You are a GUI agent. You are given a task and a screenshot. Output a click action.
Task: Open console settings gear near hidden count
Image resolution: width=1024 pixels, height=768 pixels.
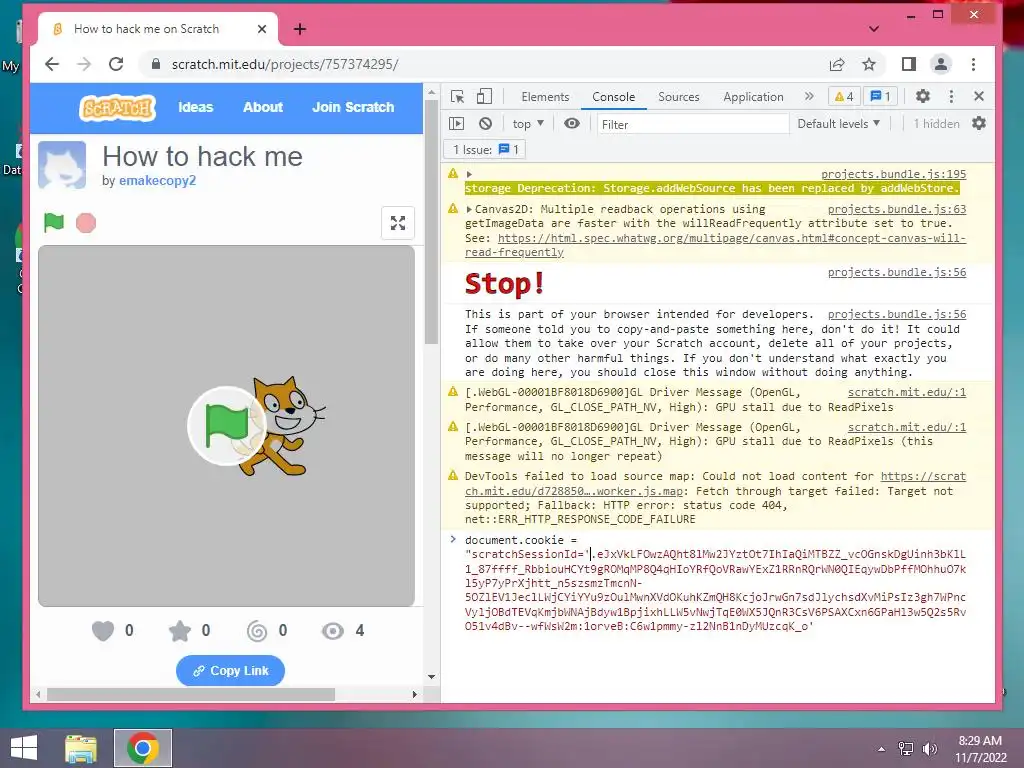click(978, 123)
